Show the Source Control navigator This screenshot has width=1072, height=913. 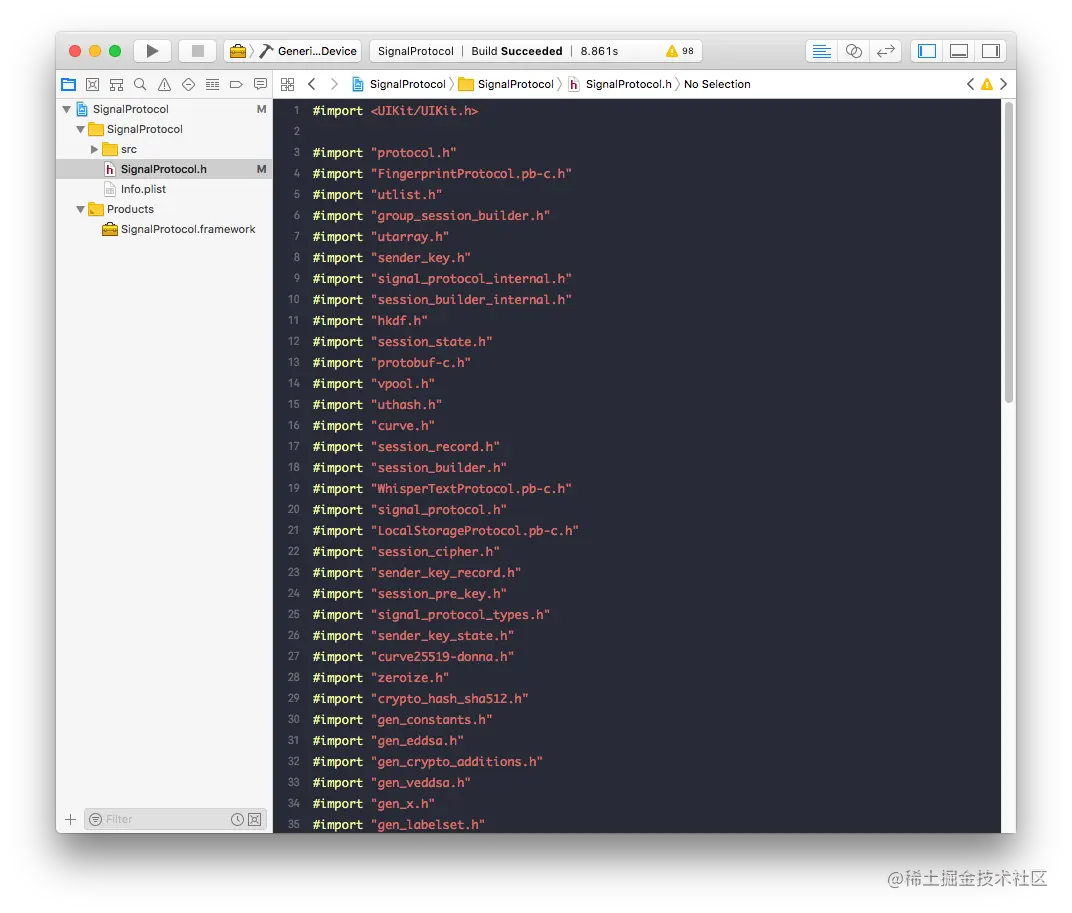tap(92, 84)
